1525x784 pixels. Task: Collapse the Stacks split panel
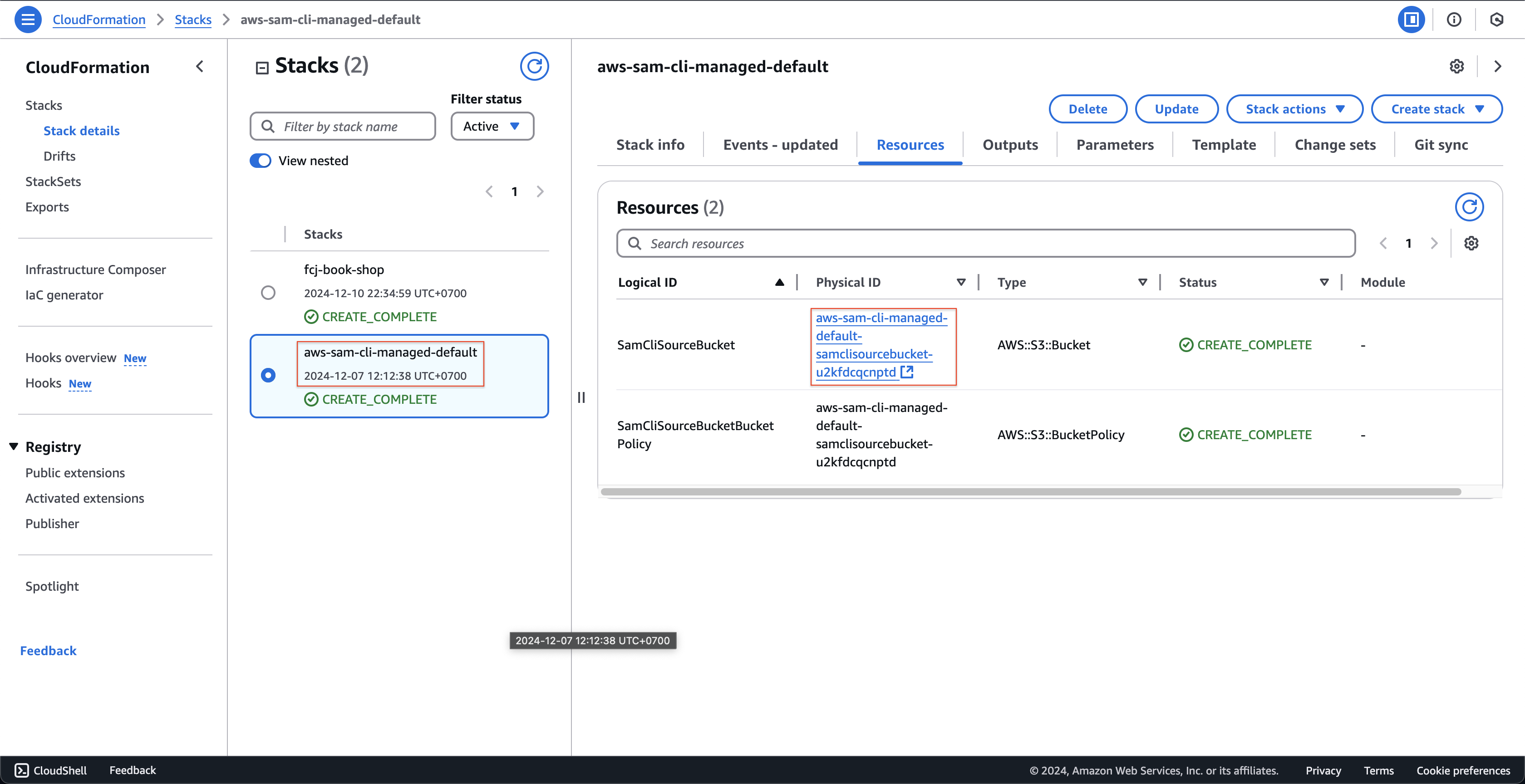(x=262, y=68)
